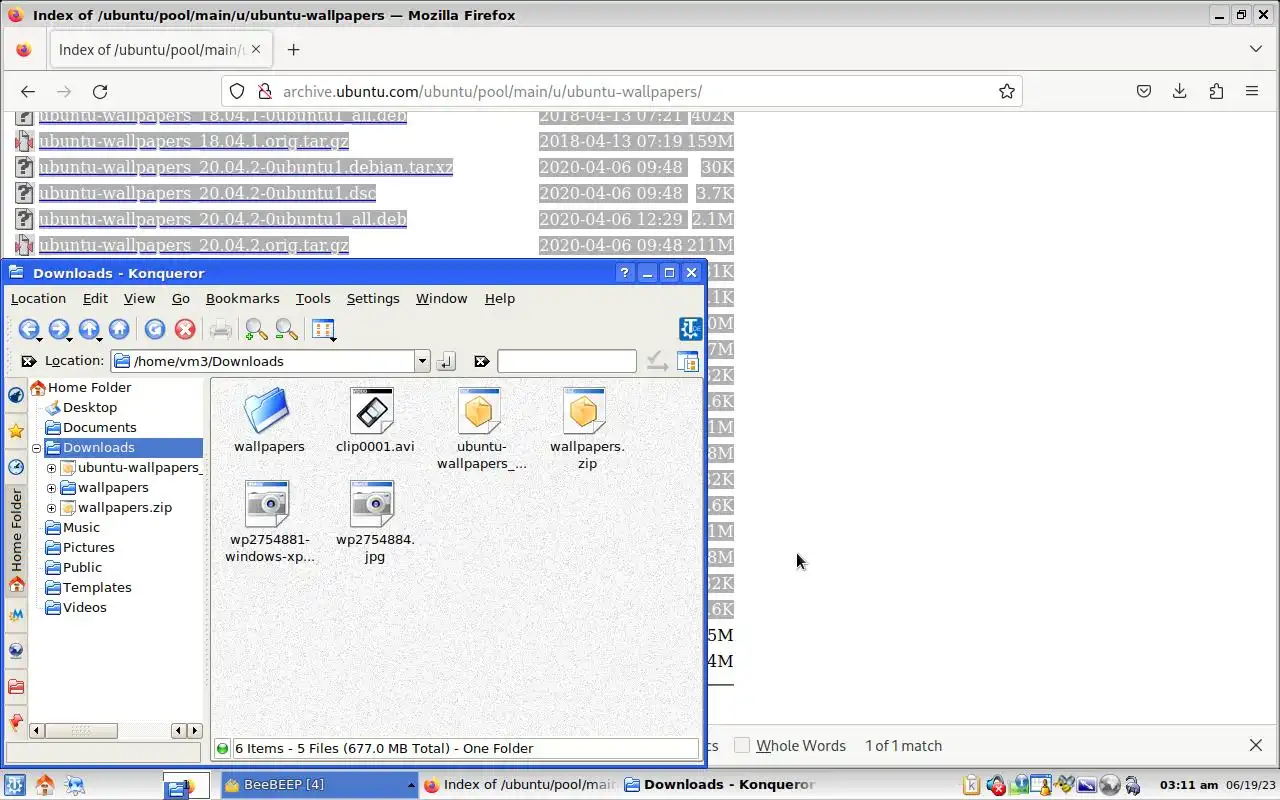Click Konqueror's Forward navigation arrow

[x=58, y=329]
